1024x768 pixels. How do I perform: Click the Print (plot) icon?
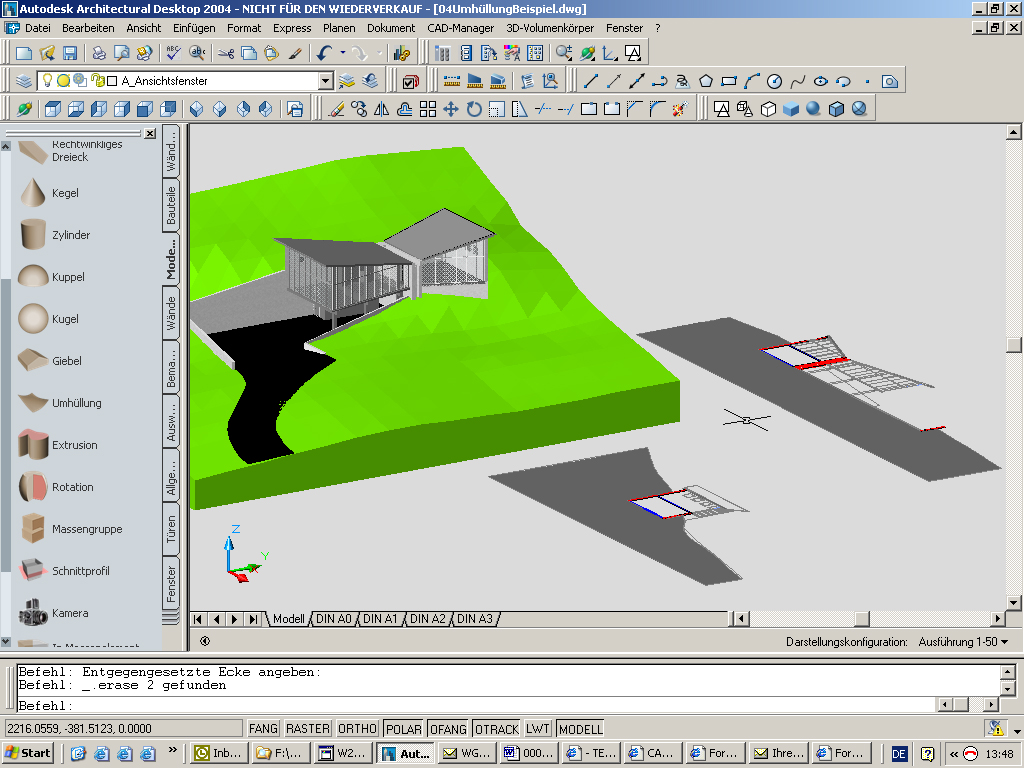pos(99,54)
